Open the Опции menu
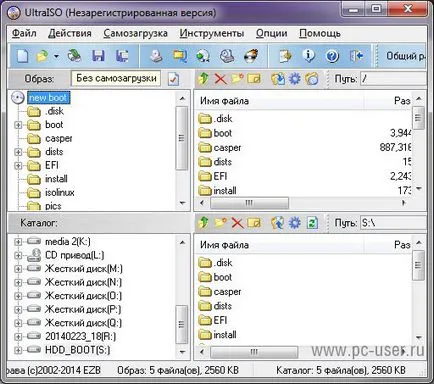The width and height of the screenshot is (434, 384). (x=271, y=33)
